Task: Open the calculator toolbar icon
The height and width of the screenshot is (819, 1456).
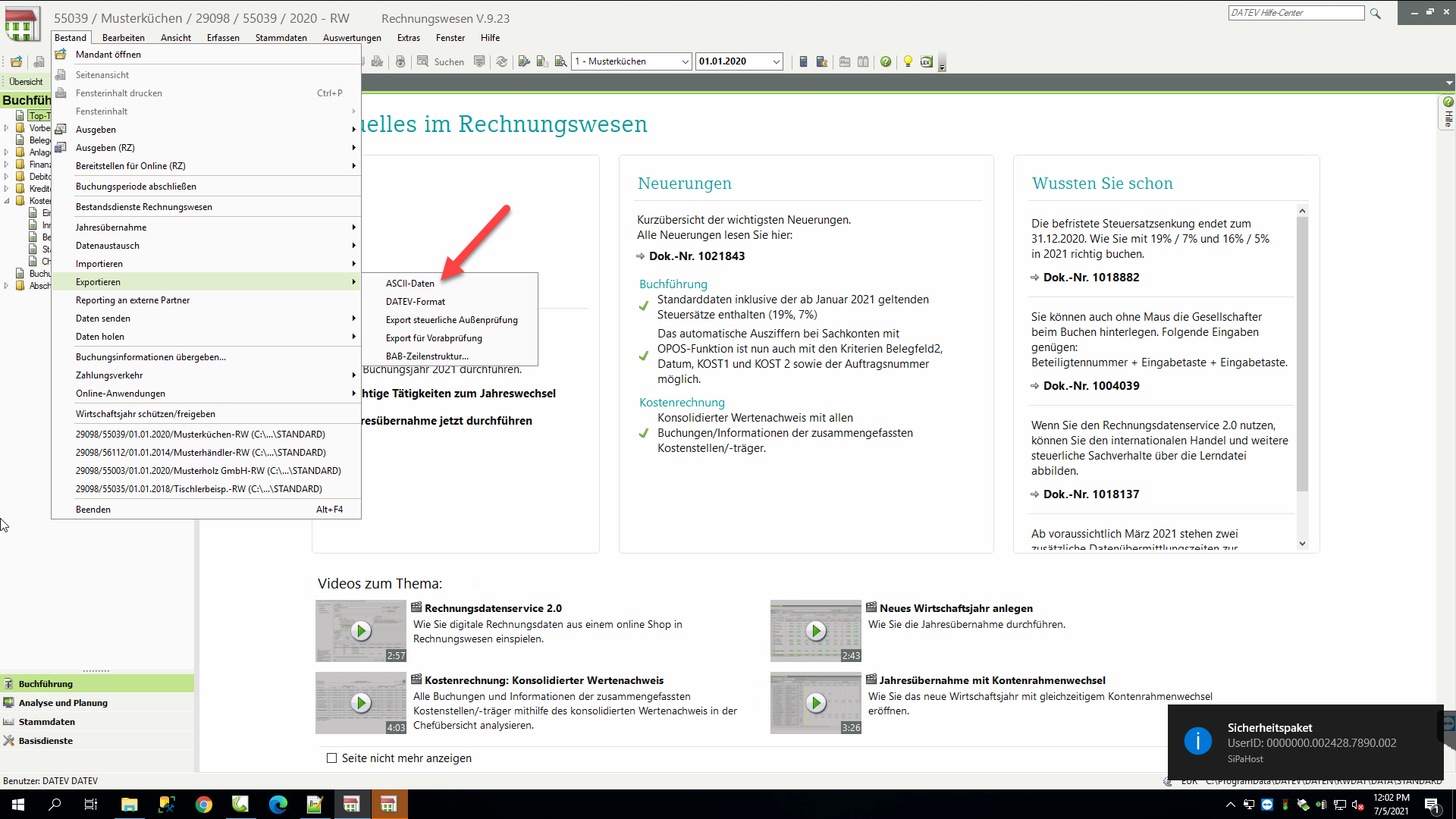Action: coord(803,61)
